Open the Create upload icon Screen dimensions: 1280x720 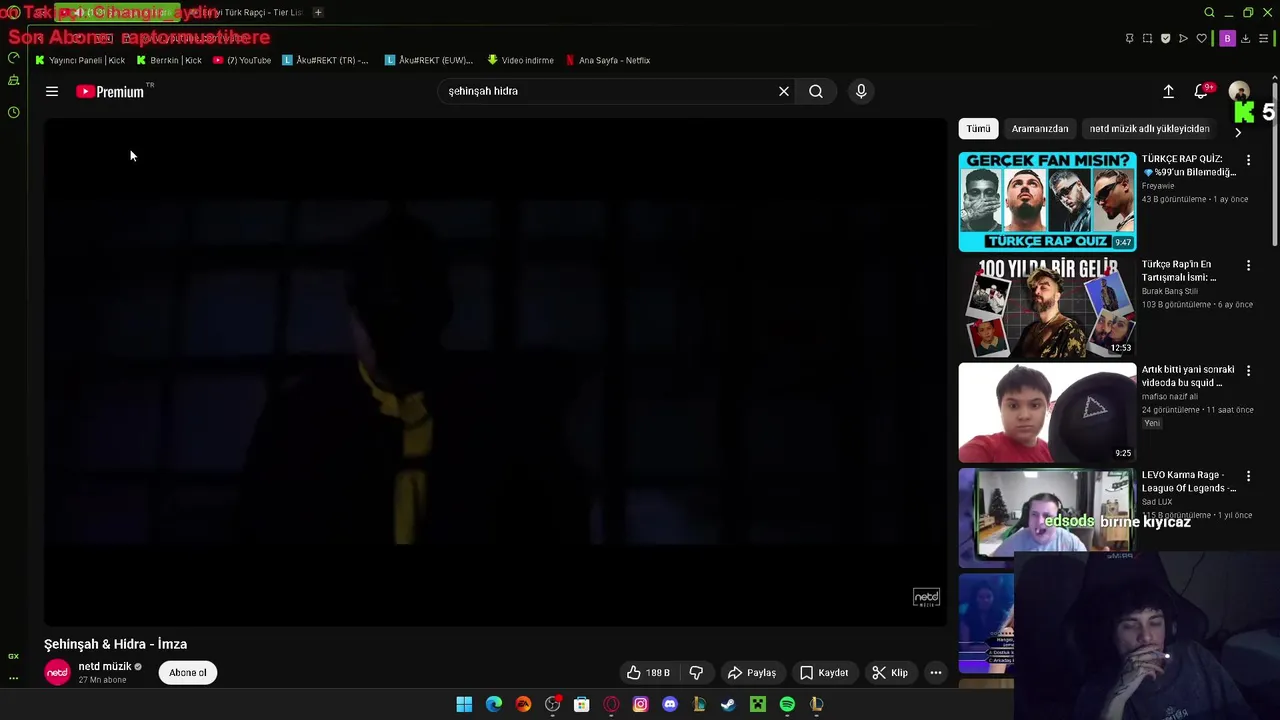point(1168,91)
